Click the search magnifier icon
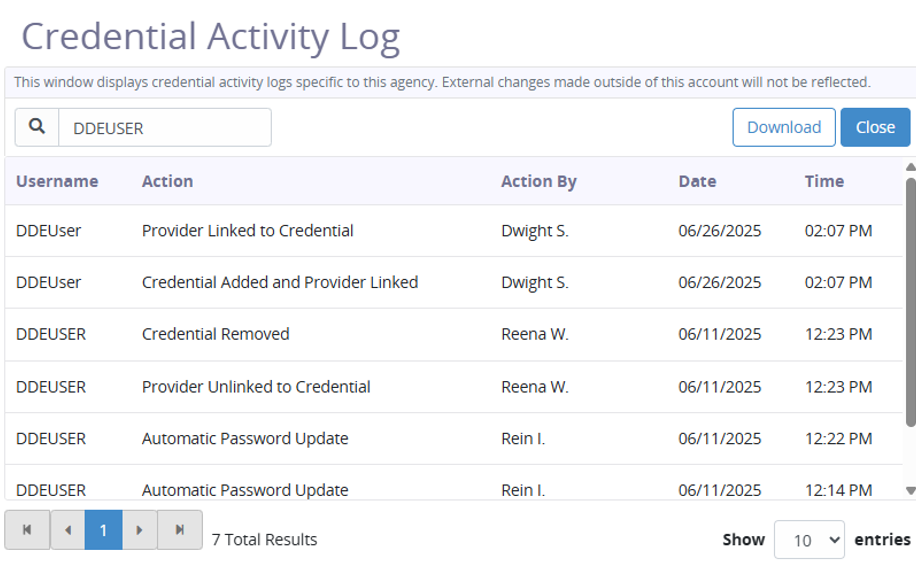This screenshot has height=562, width=916. (x=37, y=127)
